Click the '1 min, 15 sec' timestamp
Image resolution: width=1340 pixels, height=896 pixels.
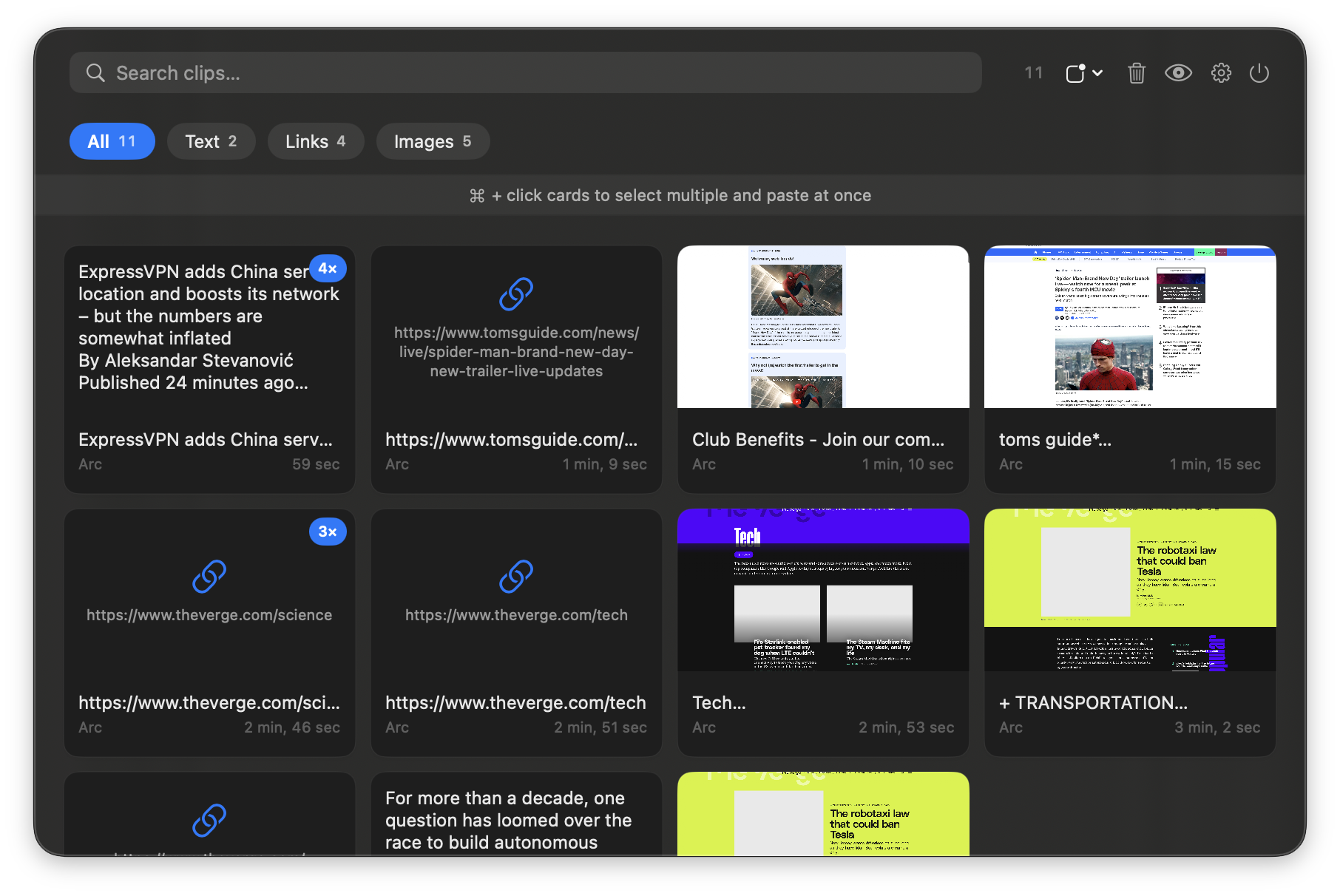1215,464
